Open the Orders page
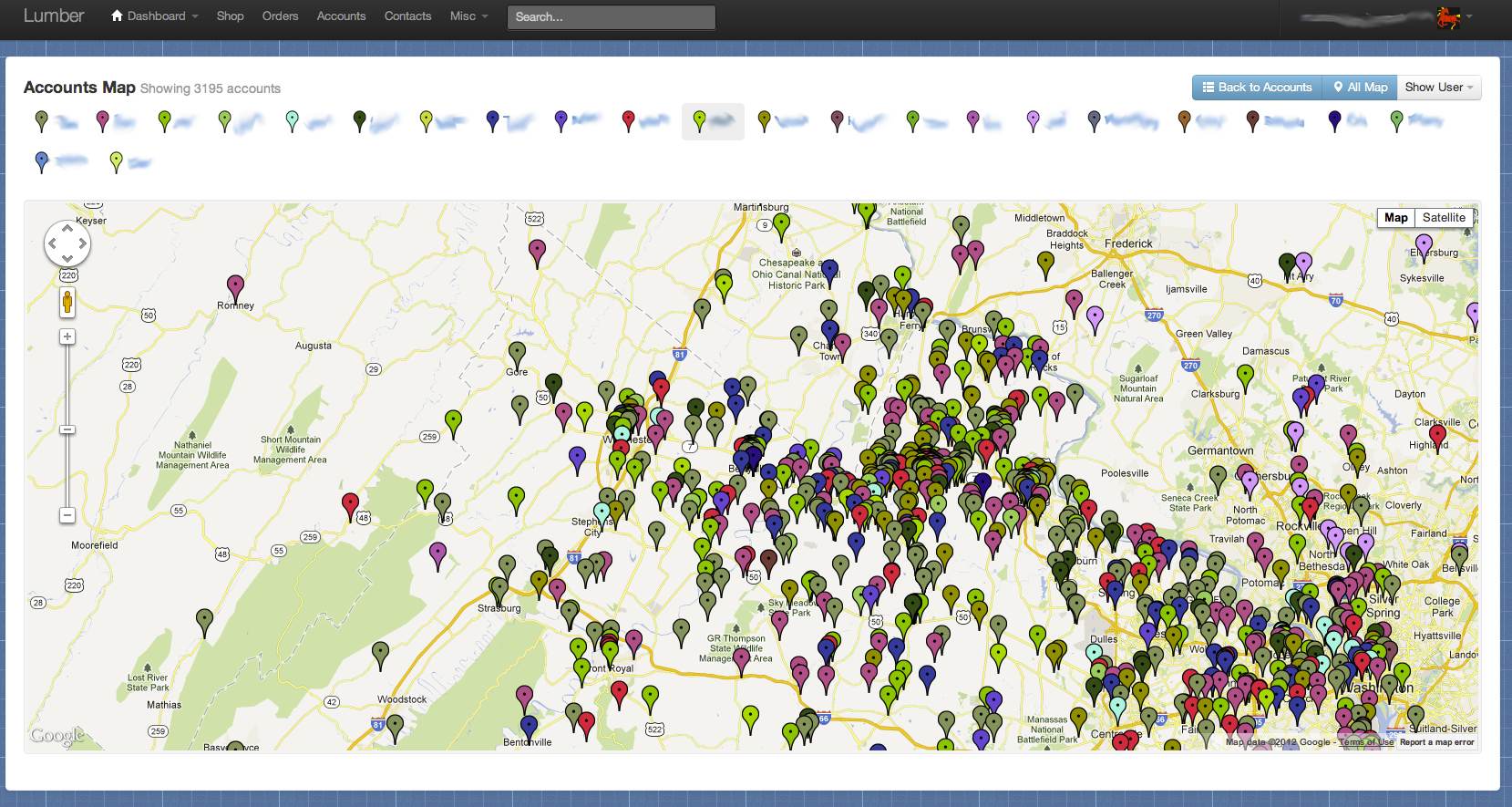The width and height of the screenshot is (1512, 807). 280,16
